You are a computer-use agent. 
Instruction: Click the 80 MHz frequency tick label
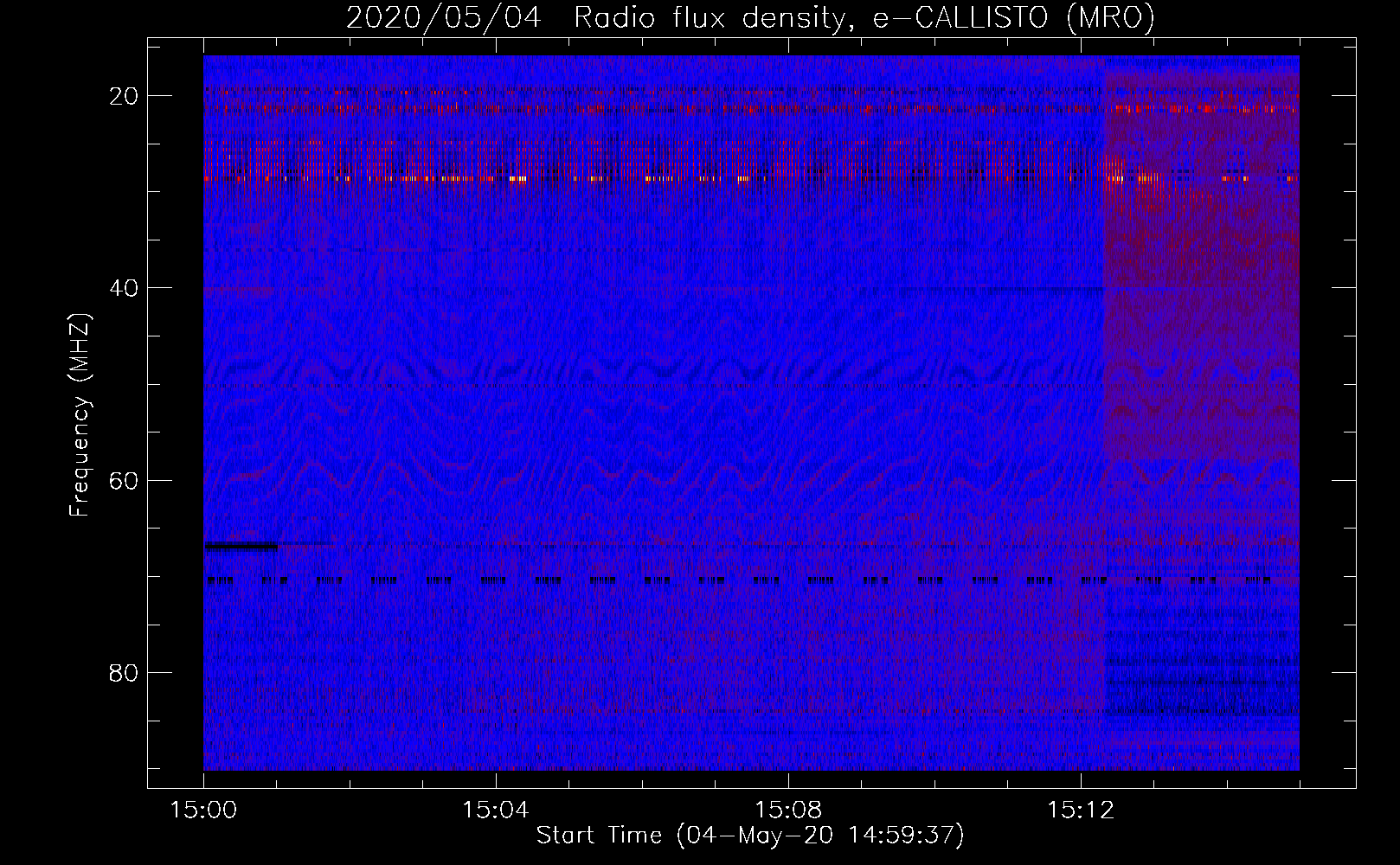click(x=124, y=672)
